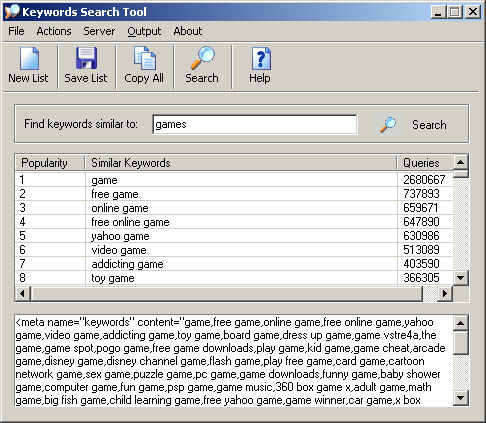This screenshot has width=486, height=423.
Task: Click the New List toolbar icon
Action: click(29, 59)
